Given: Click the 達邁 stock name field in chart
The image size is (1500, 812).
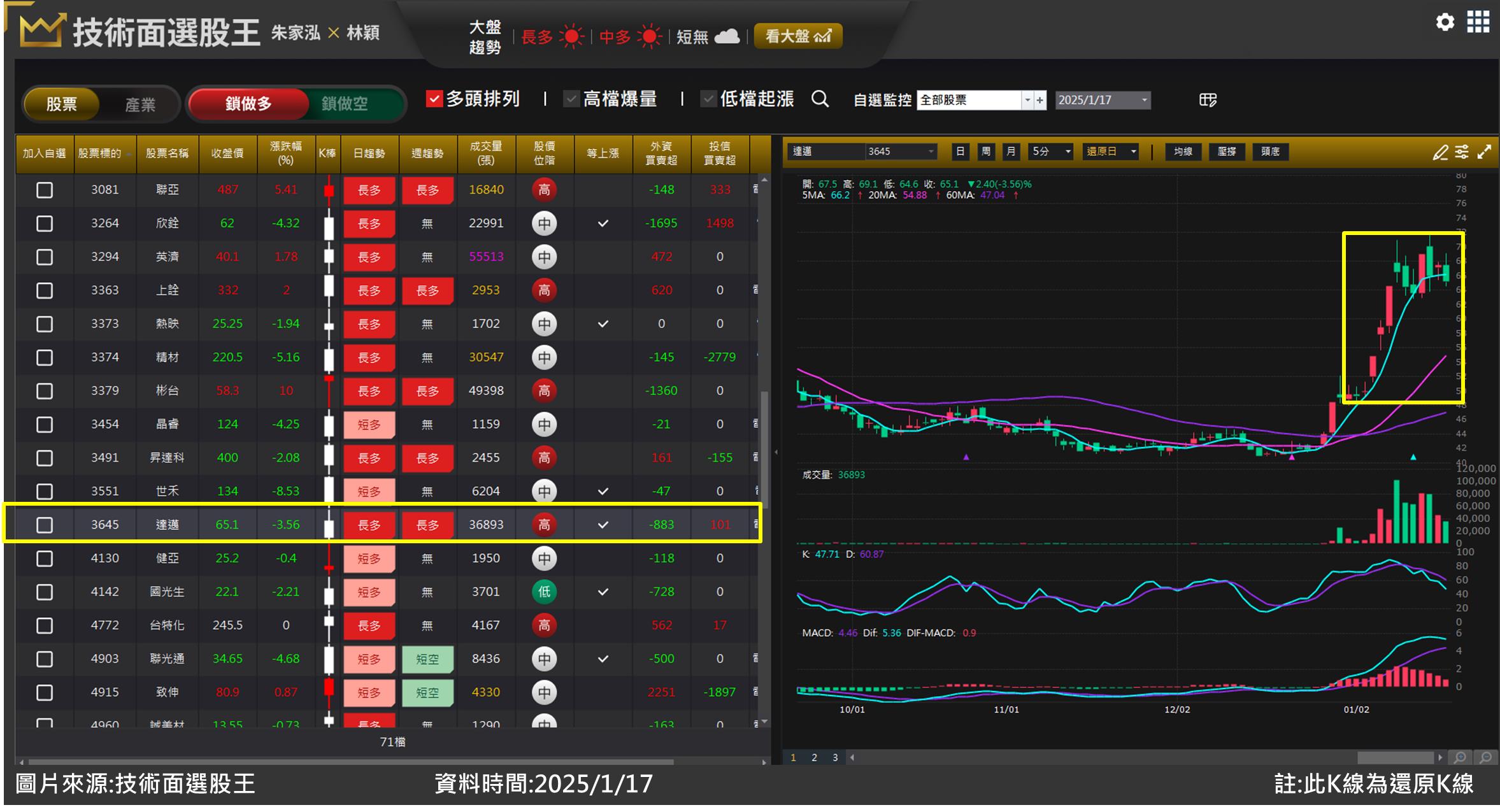Looking at the screenshot, I should click(x=826, y=152).
